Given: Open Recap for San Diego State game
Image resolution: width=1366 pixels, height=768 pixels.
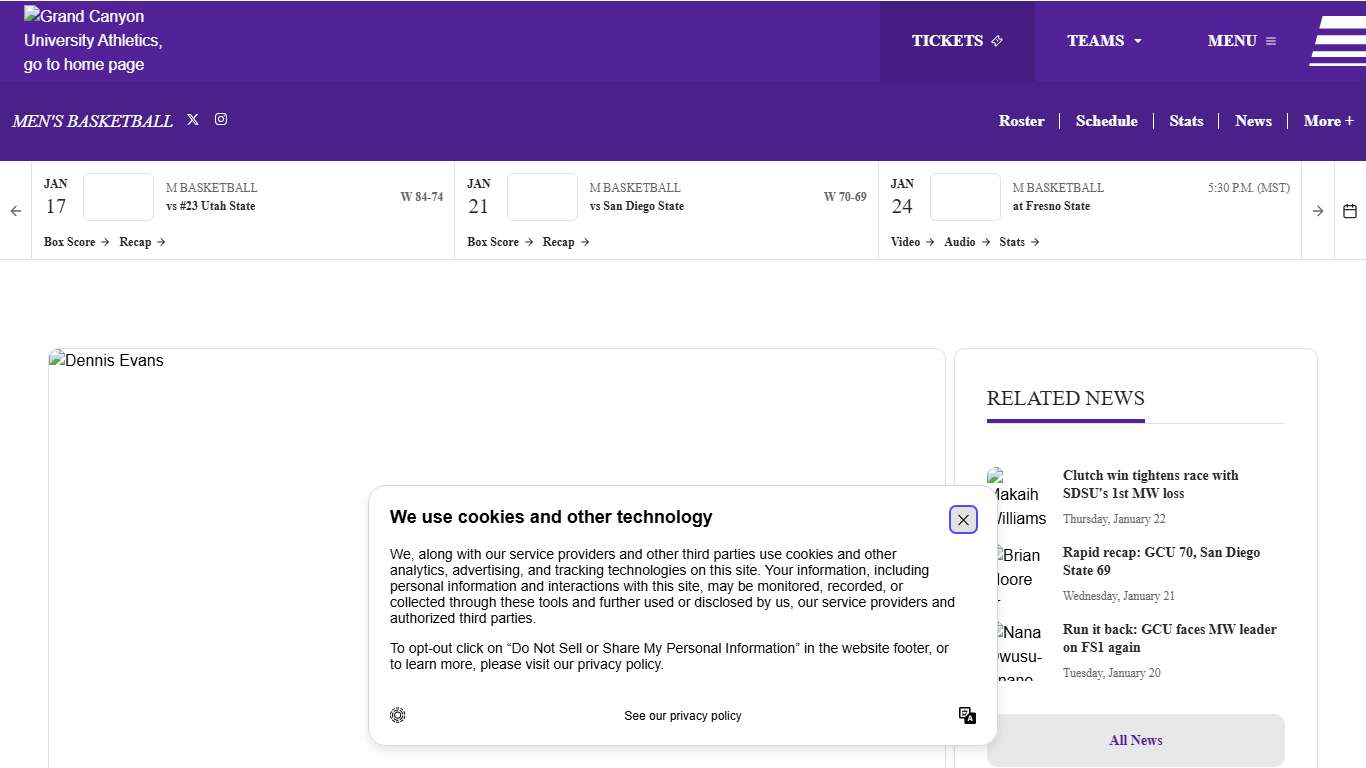Looking at the screenshot, I should coord(565,242).
